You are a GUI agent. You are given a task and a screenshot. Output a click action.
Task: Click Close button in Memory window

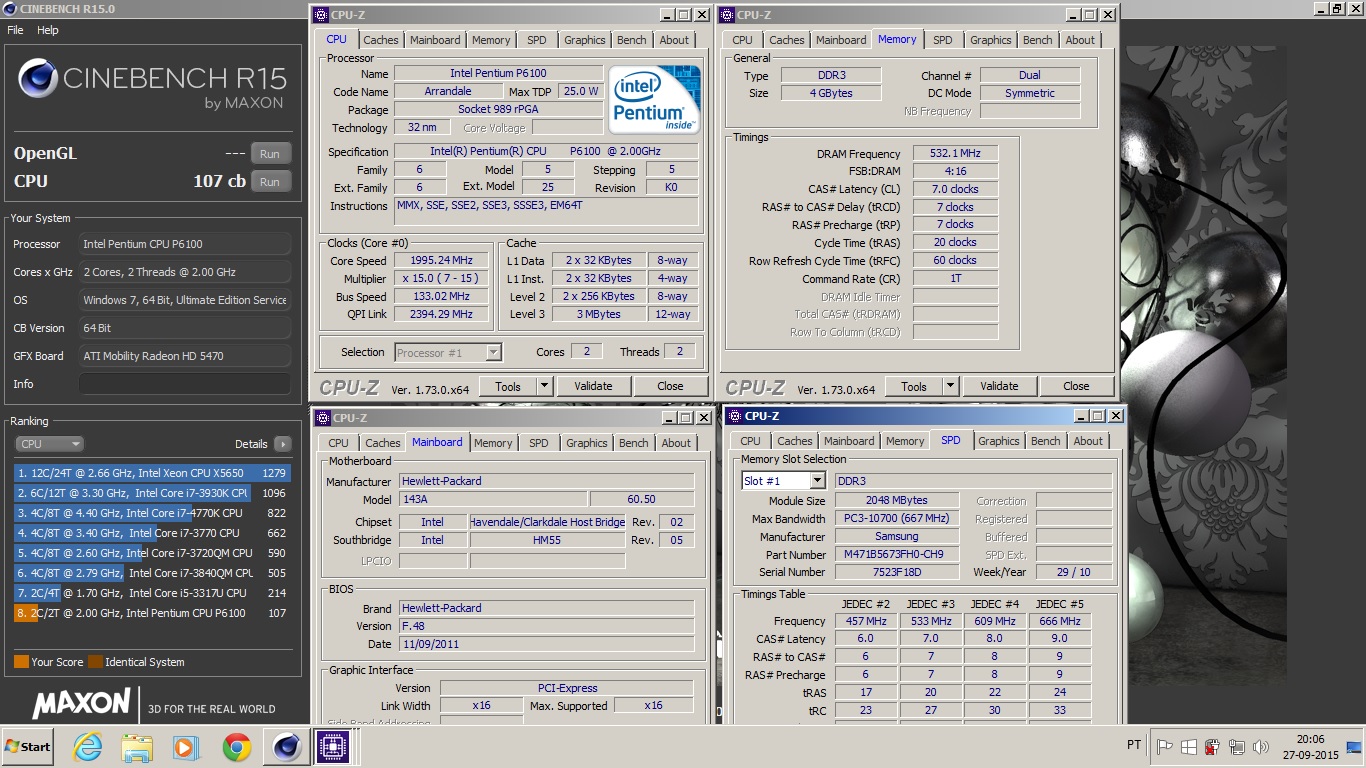pos(1076,386)
